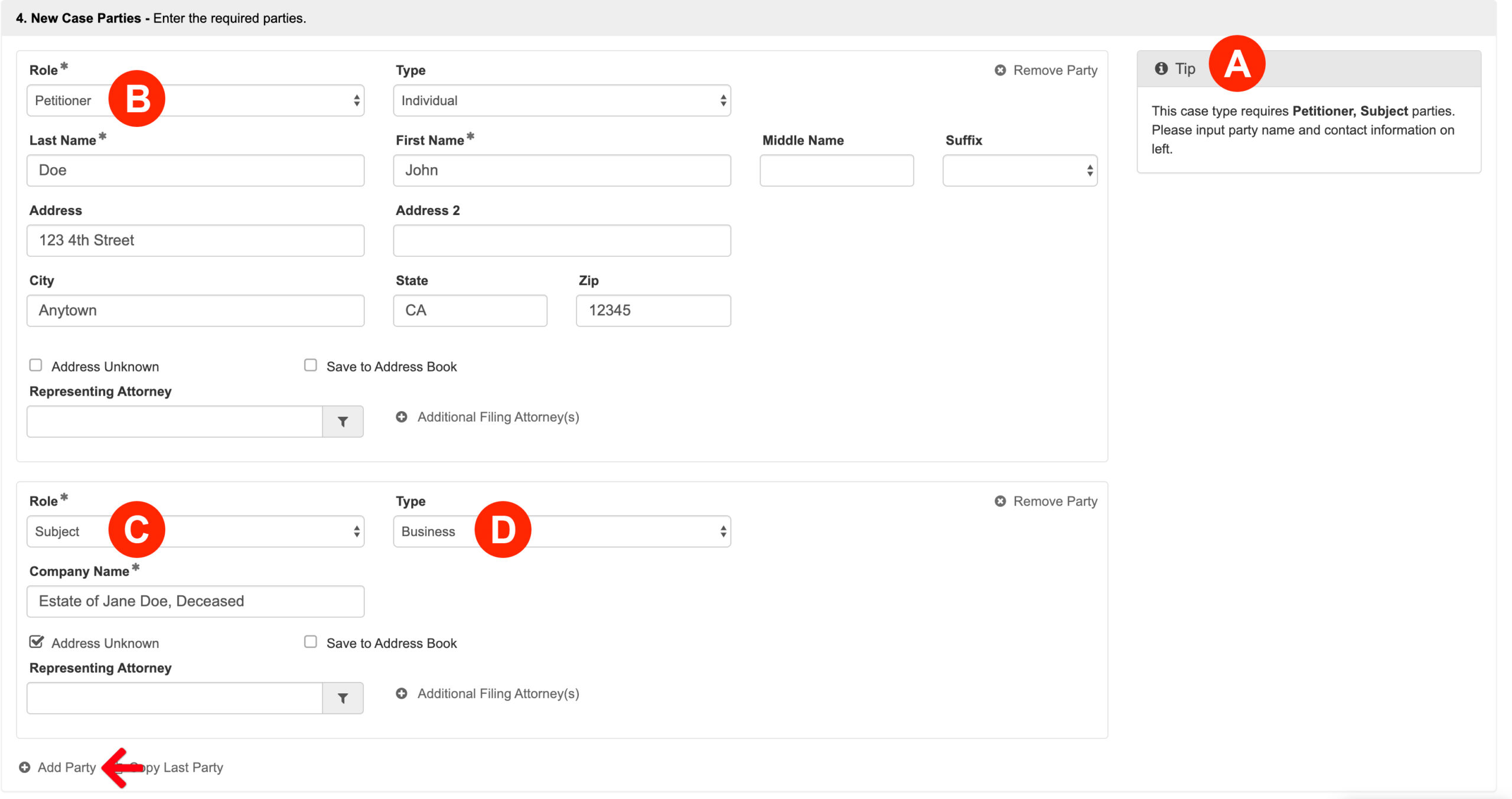Viewport: 1512px width, 799px height.
Task: Click the City field containing Anytown
Action: tap(195, 311)
